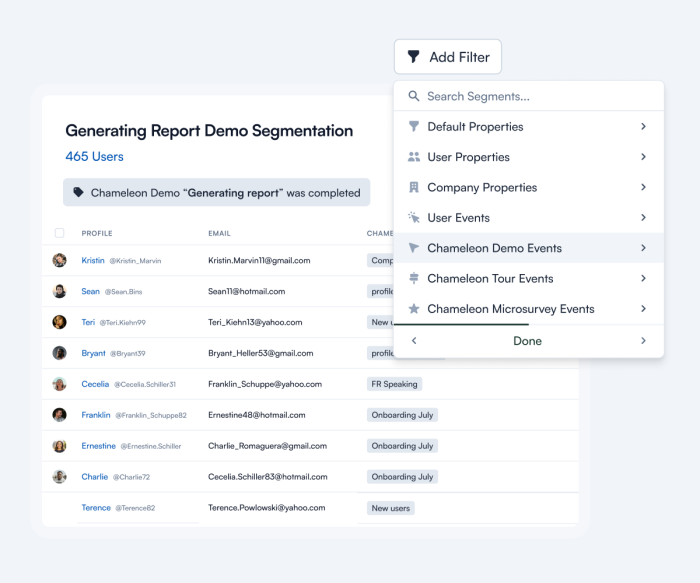Click the Chameleon Demo Events flag icon
This screenshot has width=700, height=583.
tap(414, 248)
